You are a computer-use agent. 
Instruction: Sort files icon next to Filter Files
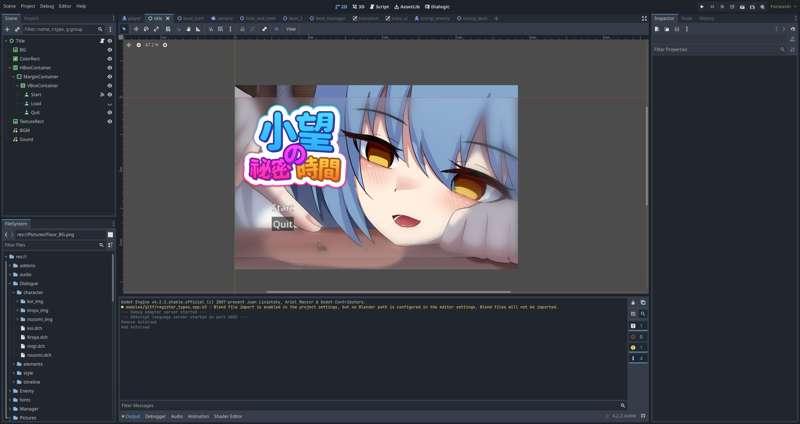pyautogui.click(x=110, y=245)
